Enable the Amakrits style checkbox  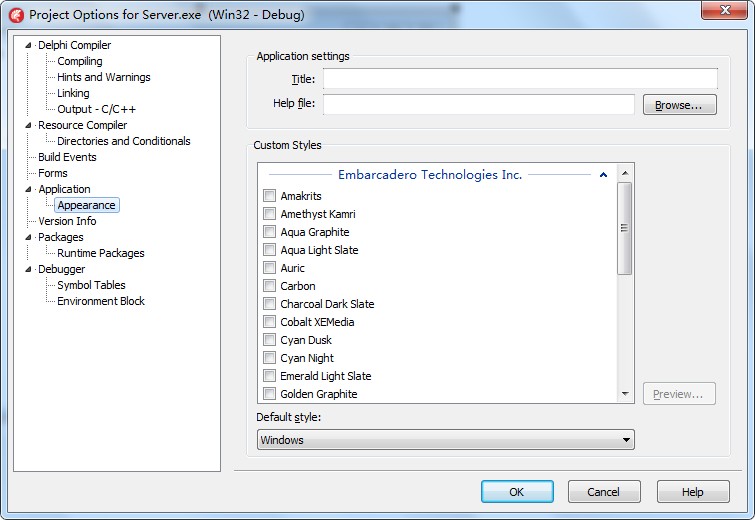pos(269,195)
